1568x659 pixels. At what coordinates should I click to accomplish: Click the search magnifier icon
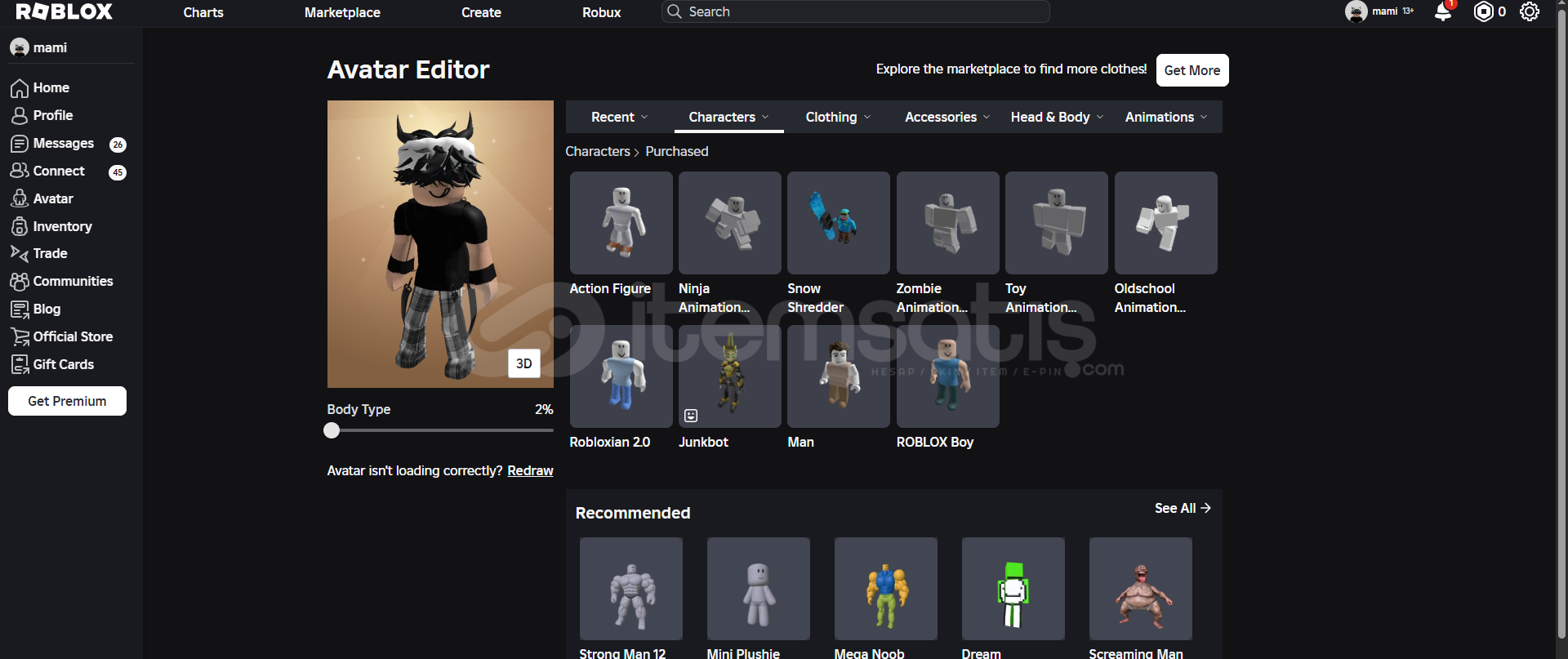[675, 11]
